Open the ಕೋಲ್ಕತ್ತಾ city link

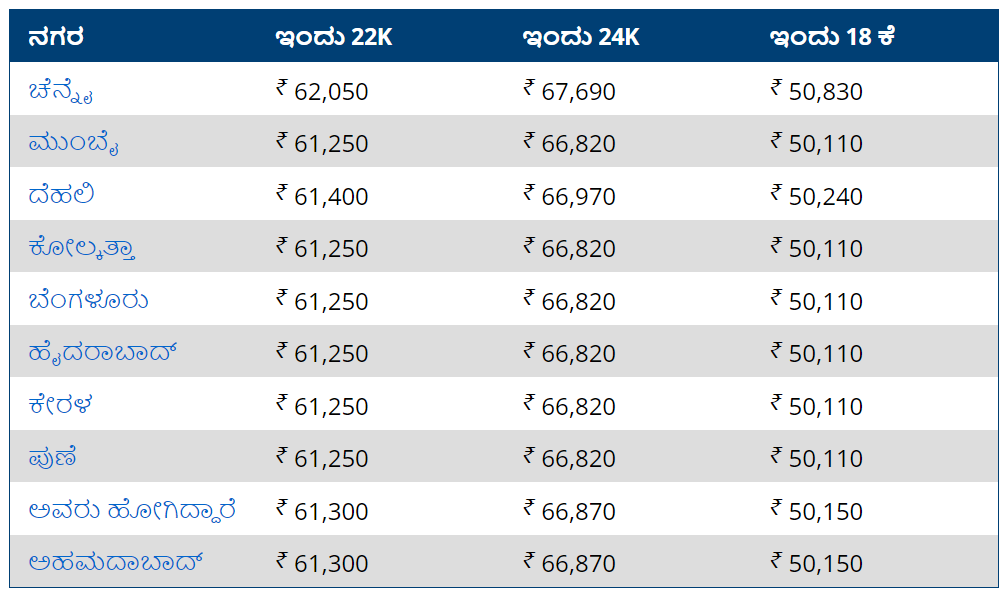click(x=81, y=248)
